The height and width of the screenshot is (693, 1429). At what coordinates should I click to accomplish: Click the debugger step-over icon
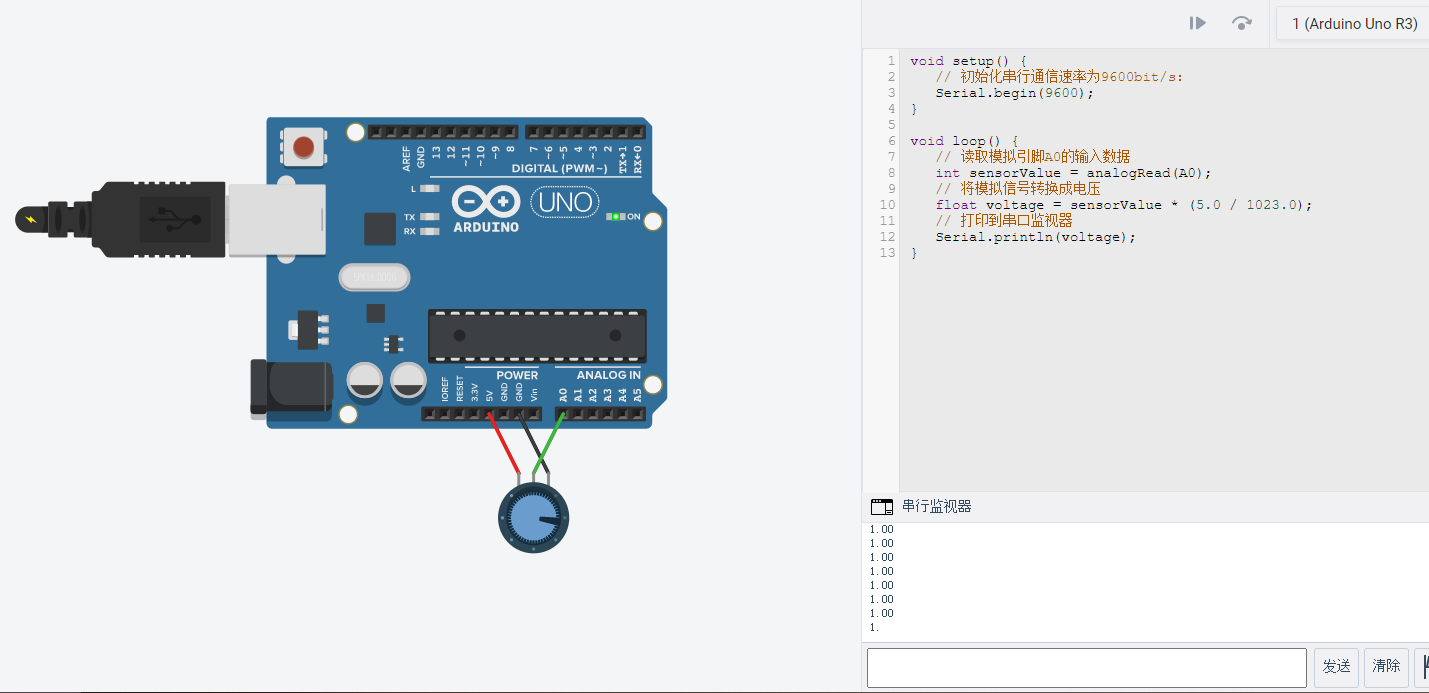click(x=1242, y=23)
